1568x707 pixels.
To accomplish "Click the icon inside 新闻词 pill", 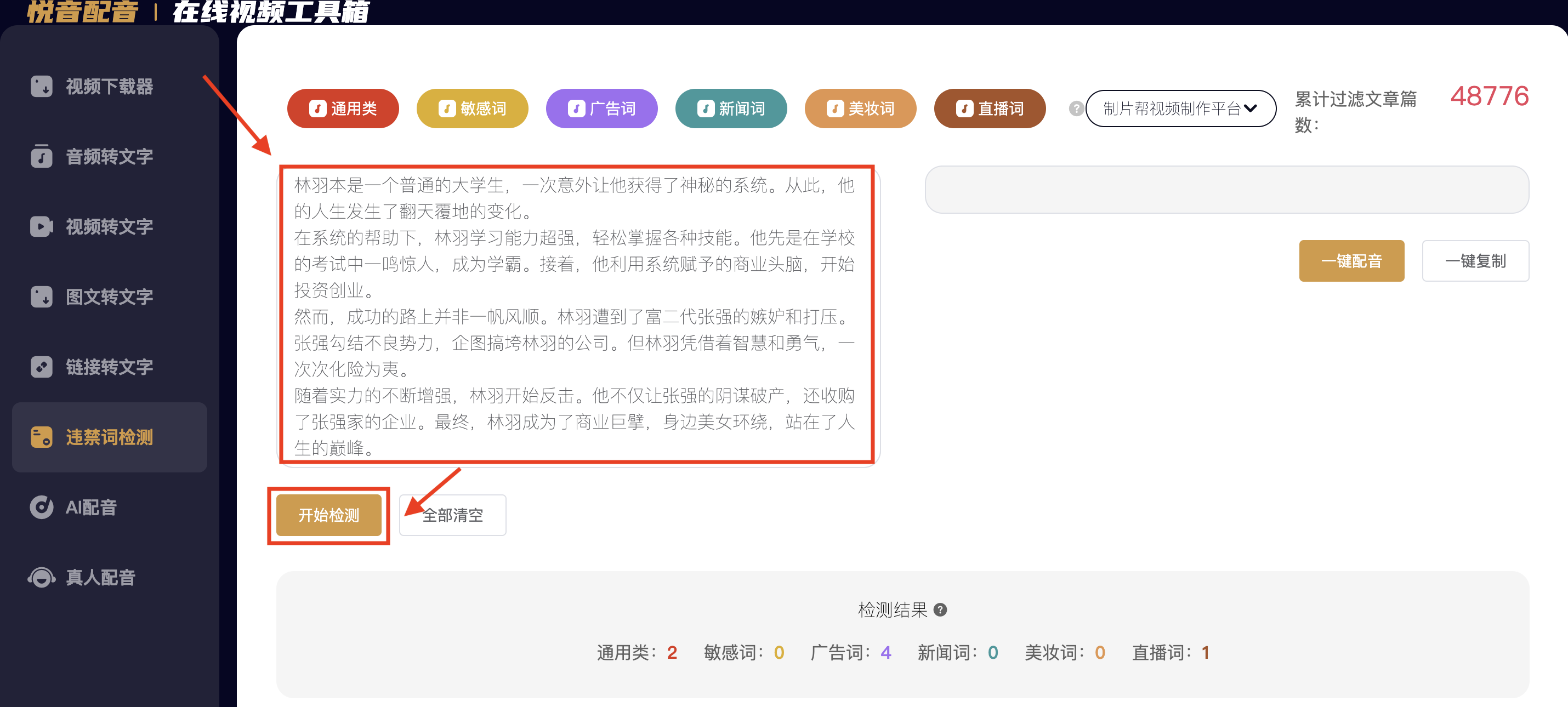I will pos(706,109).
